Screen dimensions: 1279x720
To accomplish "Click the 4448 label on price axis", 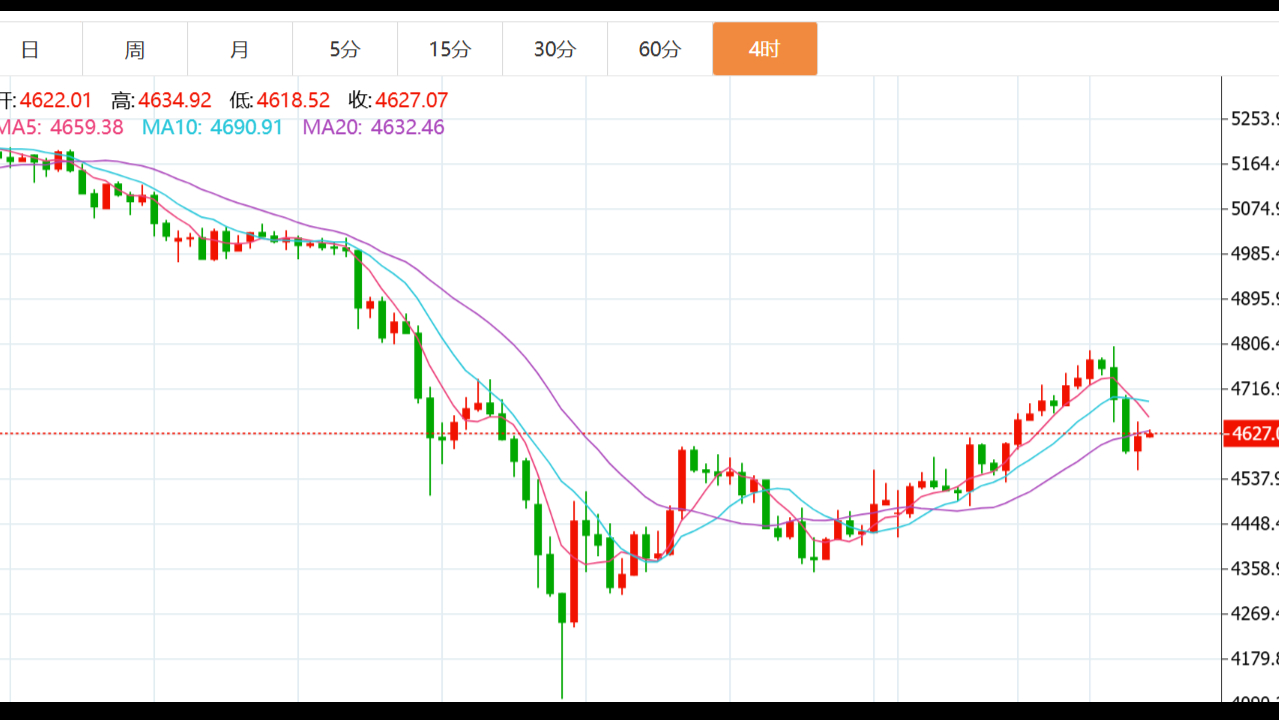I will pos(1254,524).
